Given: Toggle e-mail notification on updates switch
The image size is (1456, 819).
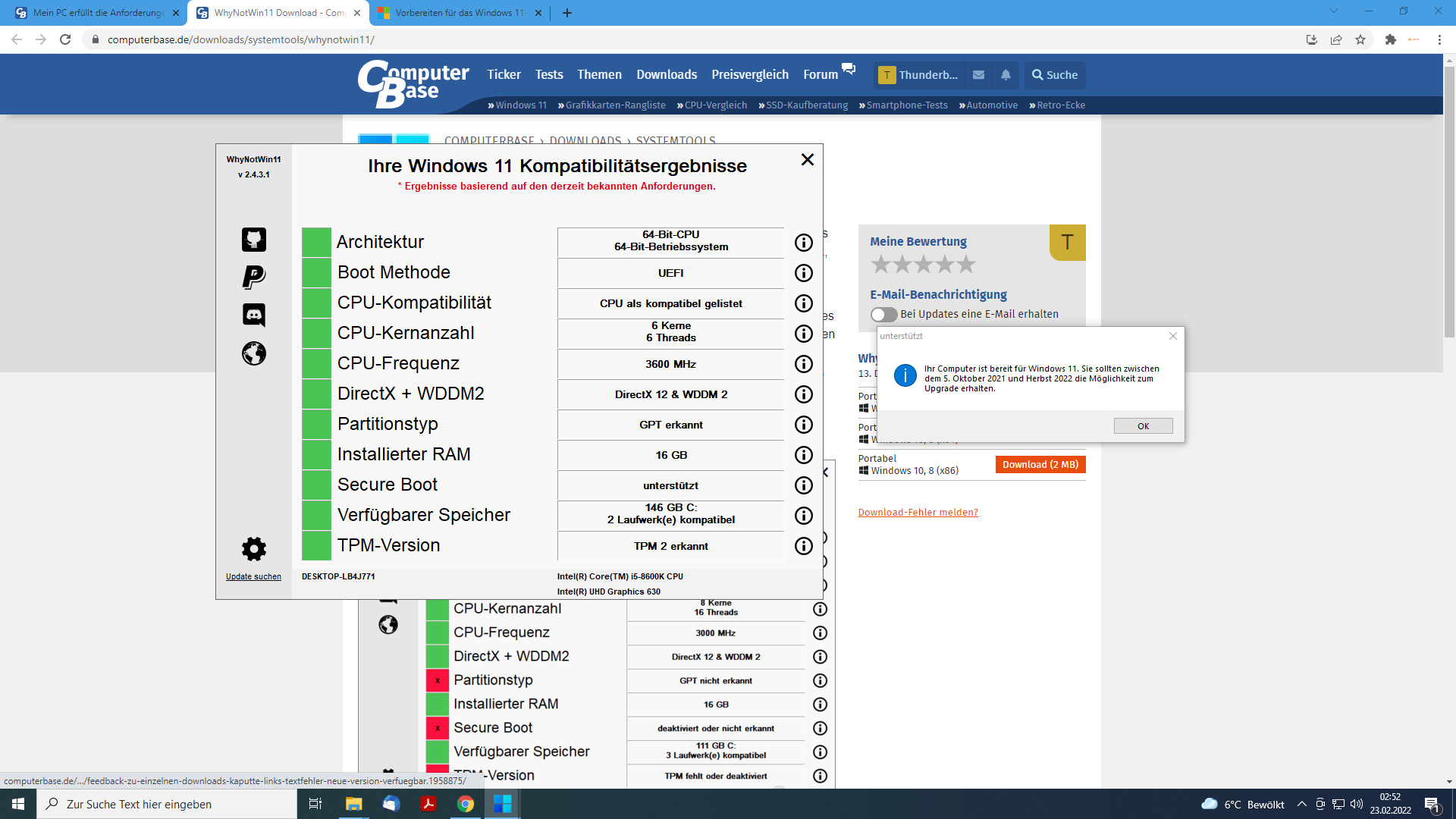Looking at the screenshot, I should point(883,314).
